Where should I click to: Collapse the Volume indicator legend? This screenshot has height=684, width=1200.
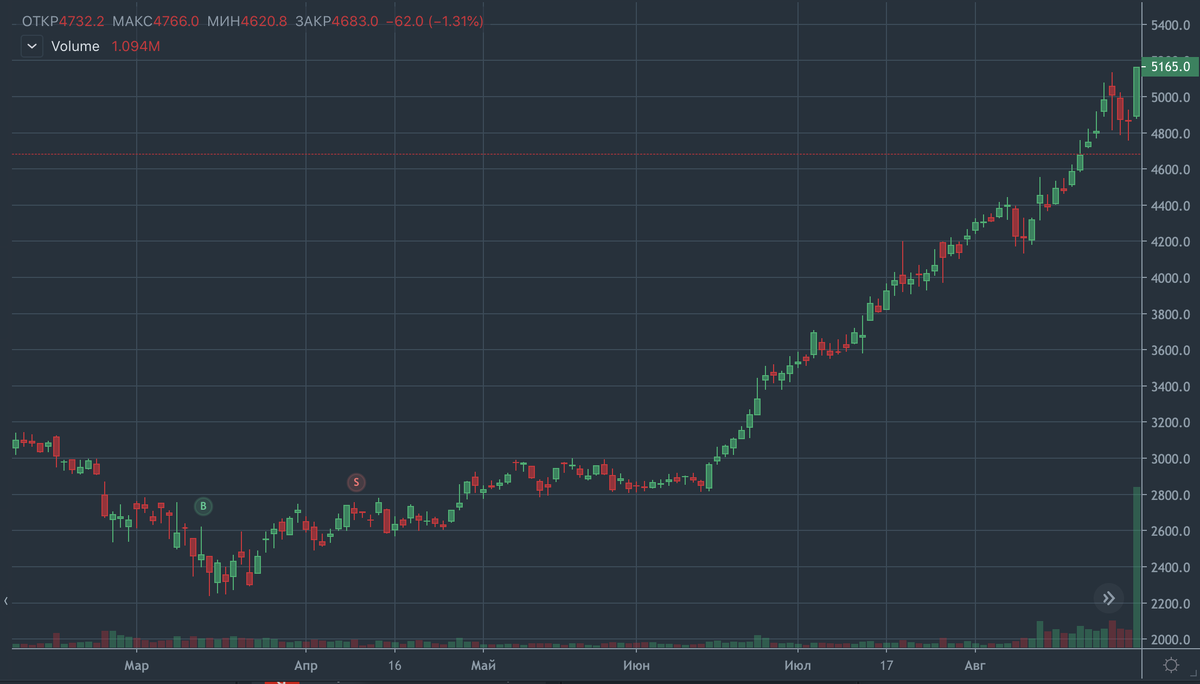tap(32, 46)
